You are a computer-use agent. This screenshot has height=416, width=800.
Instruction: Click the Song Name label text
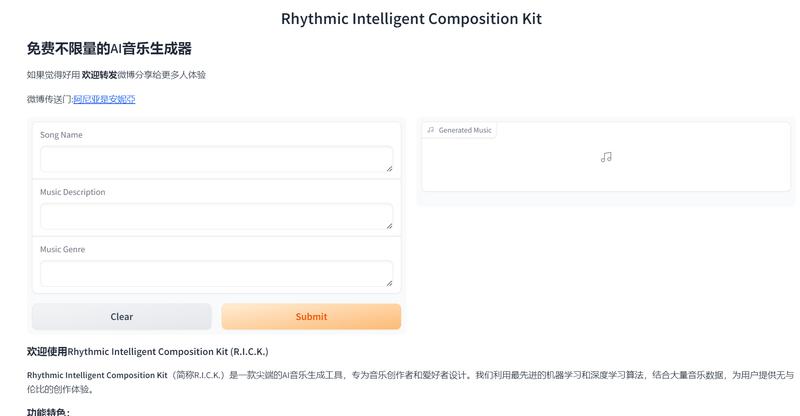[x=61, y=135]
